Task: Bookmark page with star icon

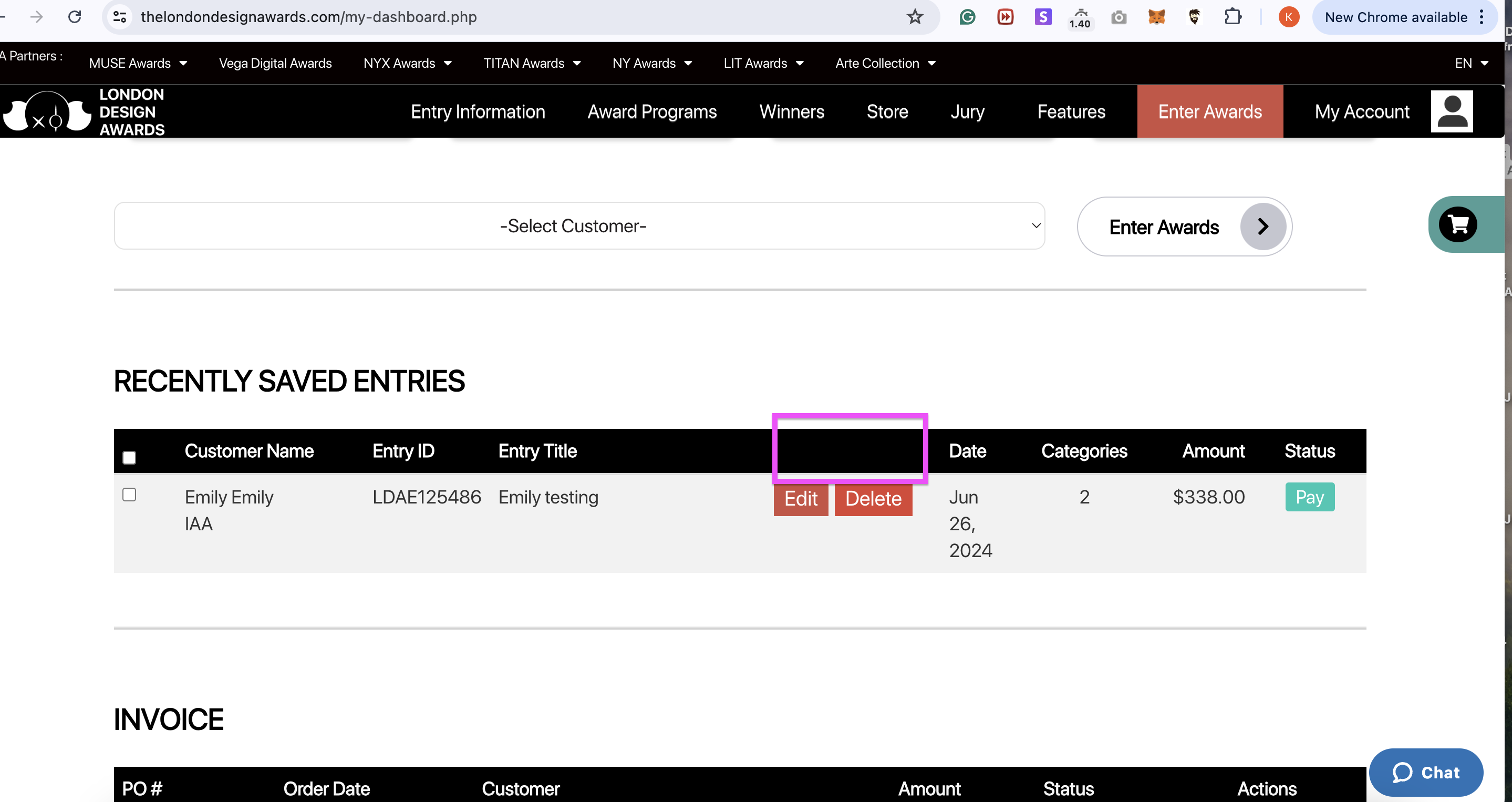Action: [x=915, y=17]
